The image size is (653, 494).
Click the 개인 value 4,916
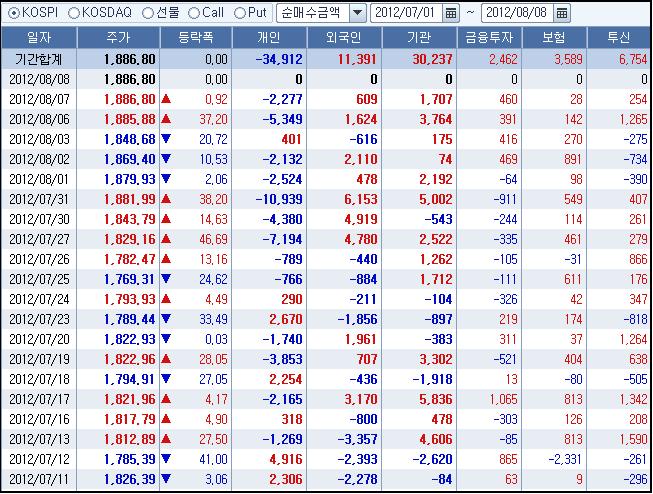pyautogui.click(x=286, y=459)
